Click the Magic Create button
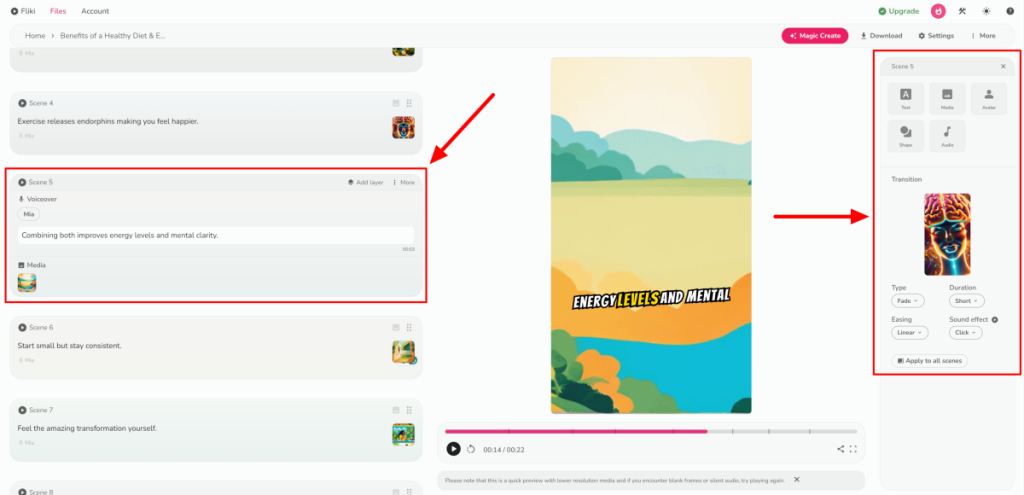 click(x=815, y=36)
